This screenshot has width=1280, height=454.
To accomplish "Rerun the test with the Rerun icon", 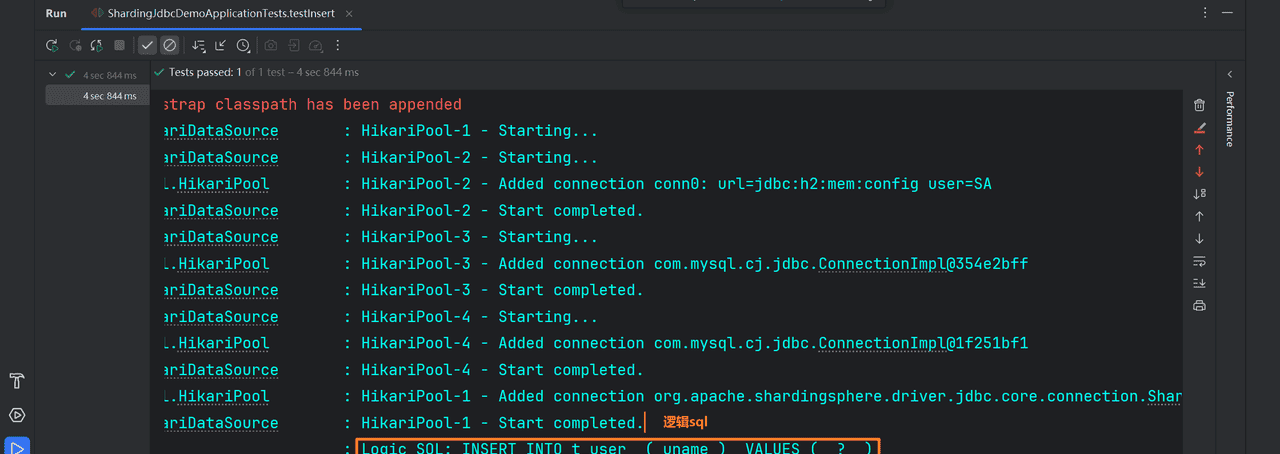I will point(52,46).
